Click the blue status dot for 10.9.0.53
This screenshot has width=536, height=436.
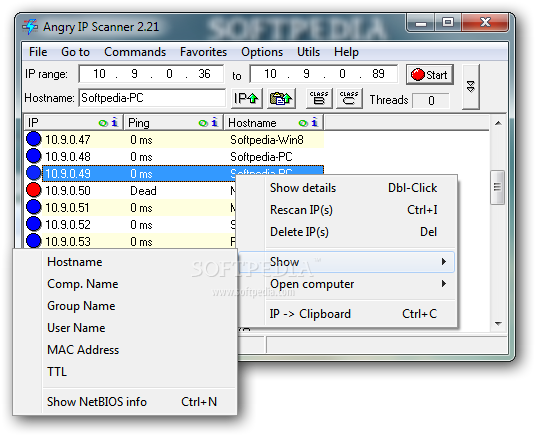34,241
